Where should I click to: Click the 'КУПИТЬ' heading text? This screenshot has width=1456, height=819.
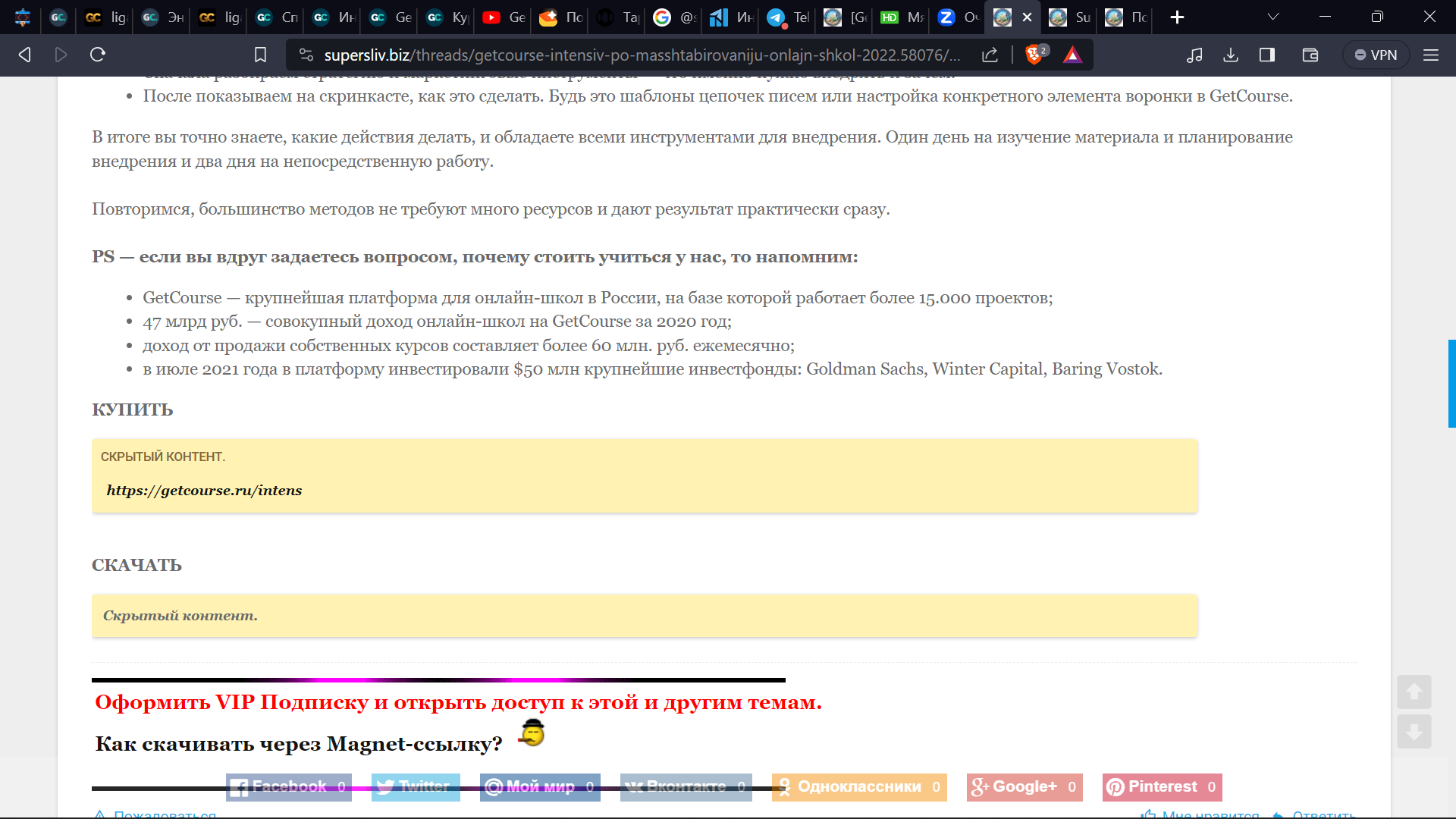coord(133,410)
